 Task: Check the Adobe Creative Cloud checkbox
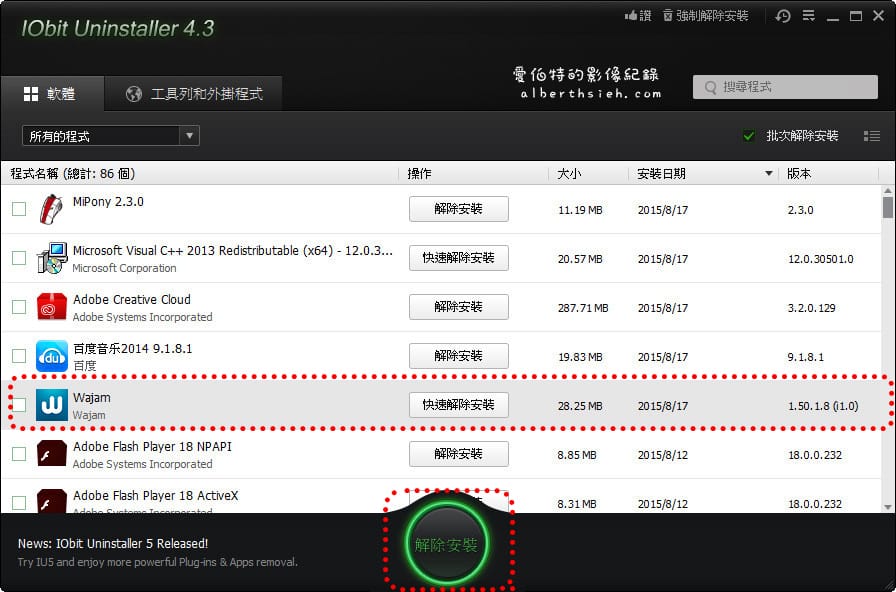tap(19, 307)
